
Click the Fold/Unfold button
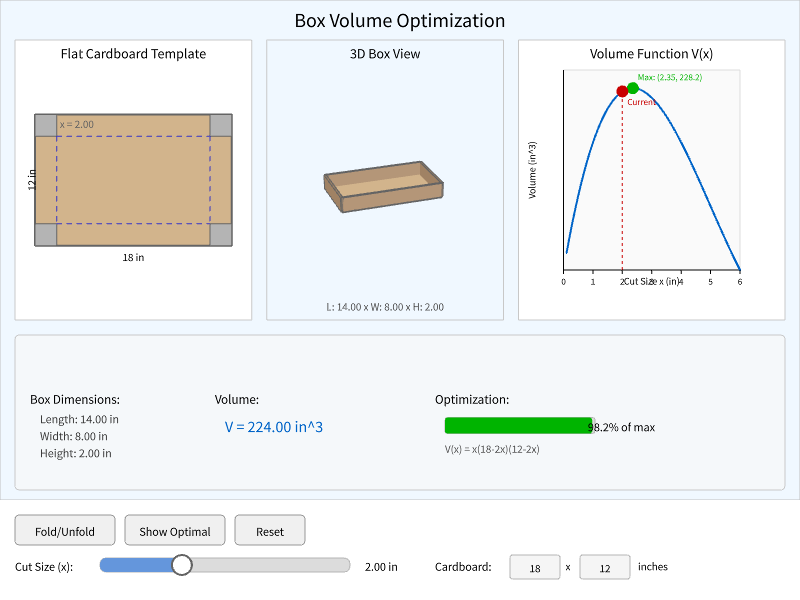[x=64, y=530]
